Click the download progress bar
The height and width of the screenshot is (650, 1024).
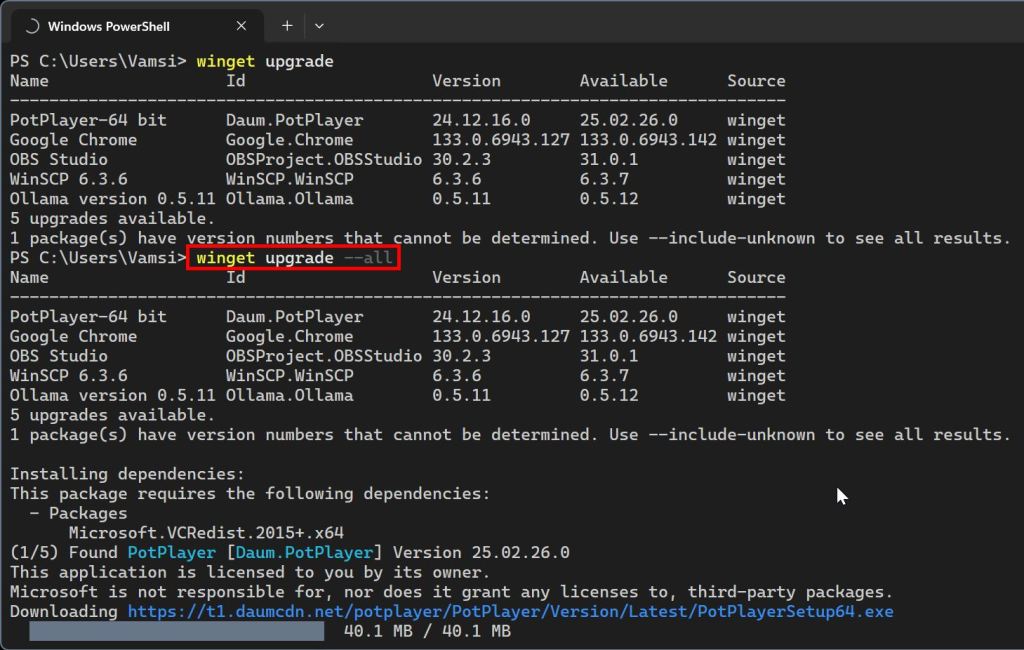[176, 631]
